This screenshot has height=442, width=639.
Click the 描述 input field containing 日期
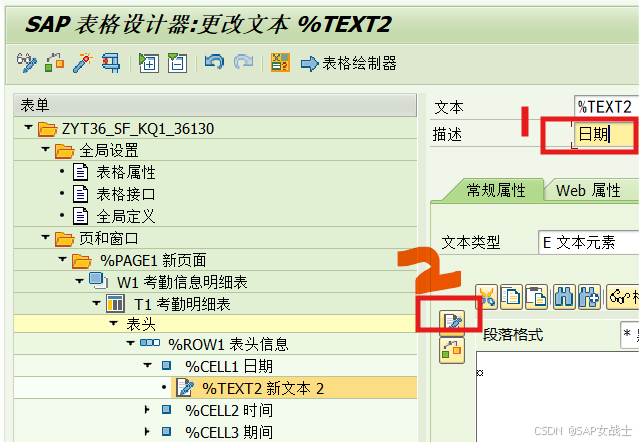[x=606, y=134]
